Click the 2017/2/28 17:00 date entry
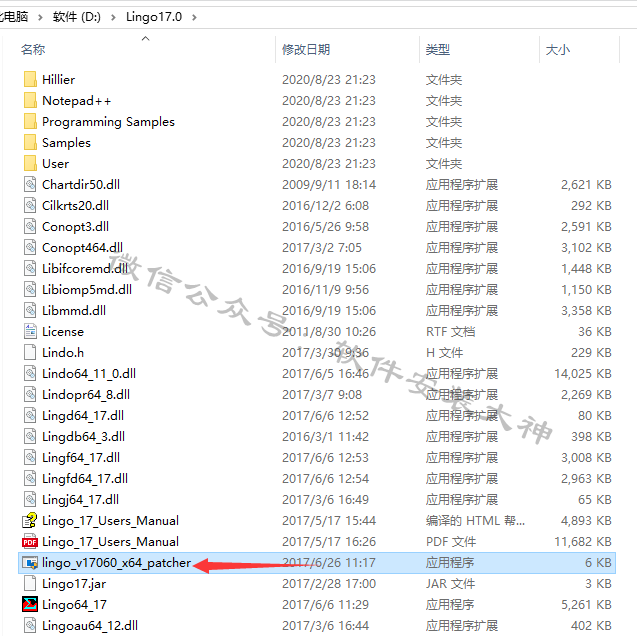This screenshot has height=636, width=637. [329, 584]
